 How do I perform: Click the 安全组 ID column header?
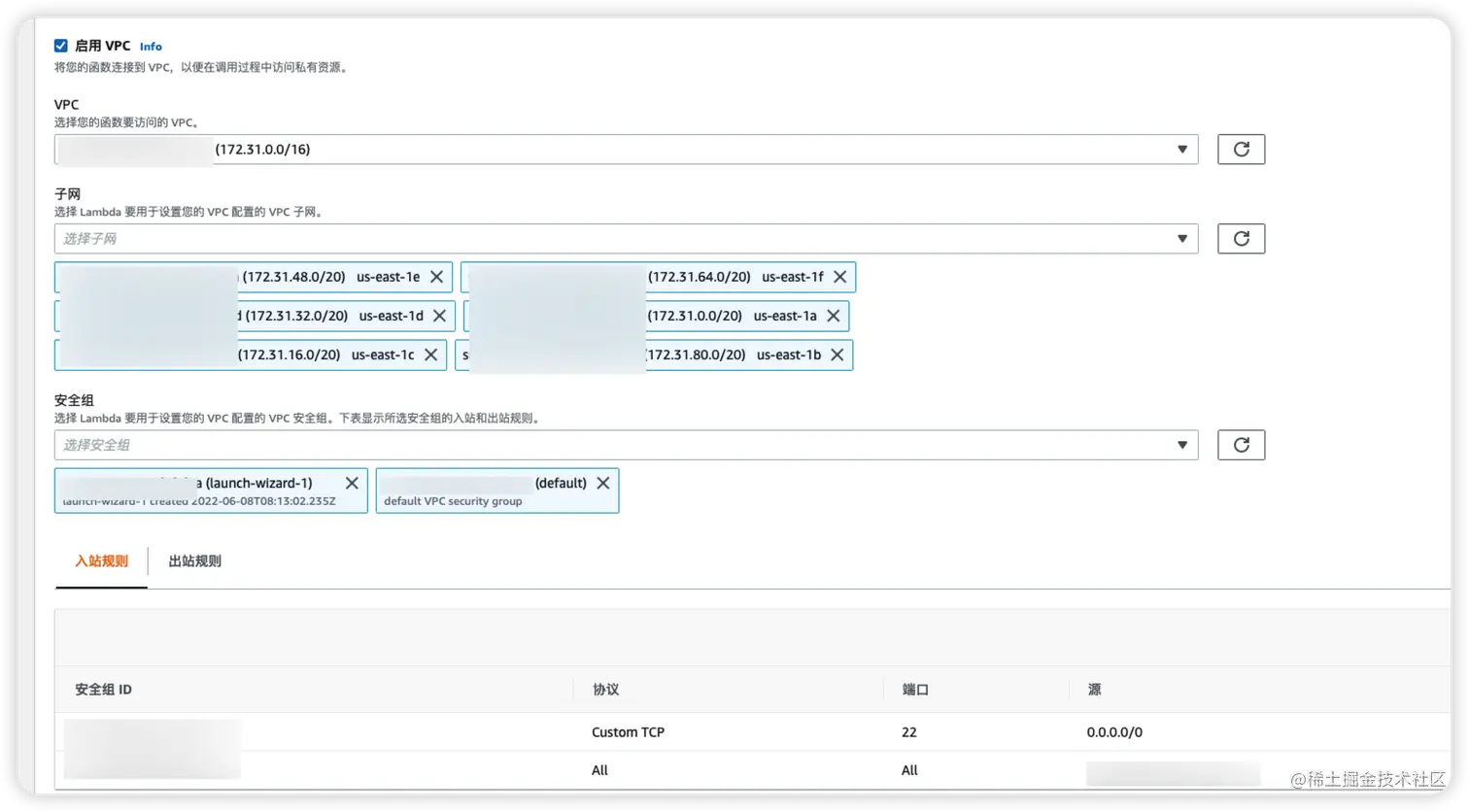point(103,690)
